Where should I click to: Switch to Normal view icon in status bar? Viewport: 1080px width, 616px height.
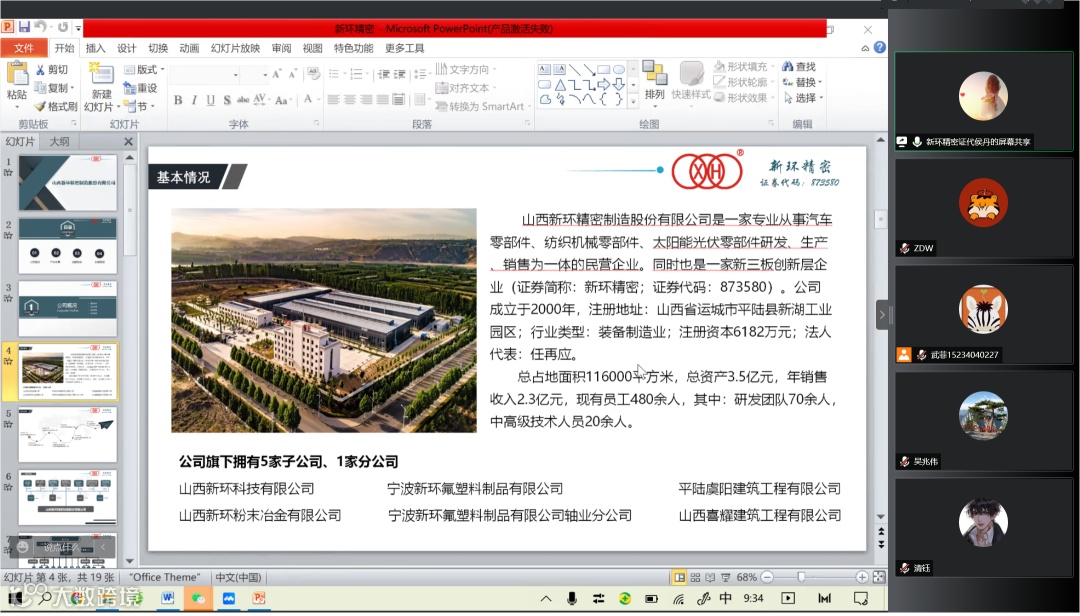click(x=679, y=577)
